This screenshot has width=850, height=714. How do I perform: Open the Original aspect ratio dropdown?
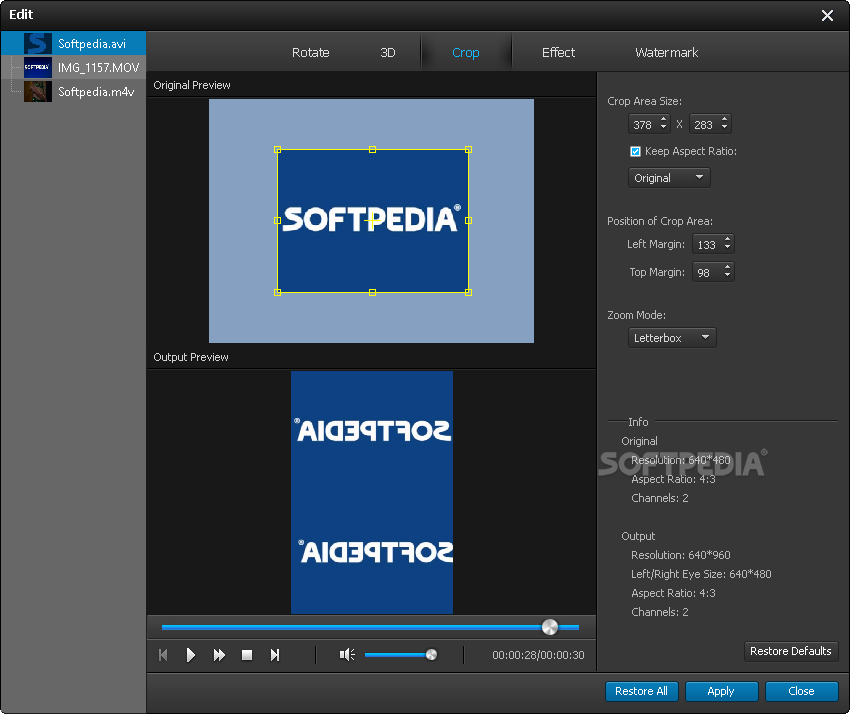(x=669, y=178)
